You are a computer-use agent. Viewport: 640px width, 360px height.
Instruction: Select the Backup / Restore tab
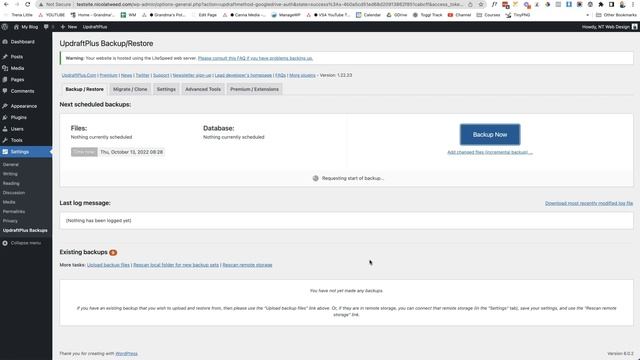point(84,89)
